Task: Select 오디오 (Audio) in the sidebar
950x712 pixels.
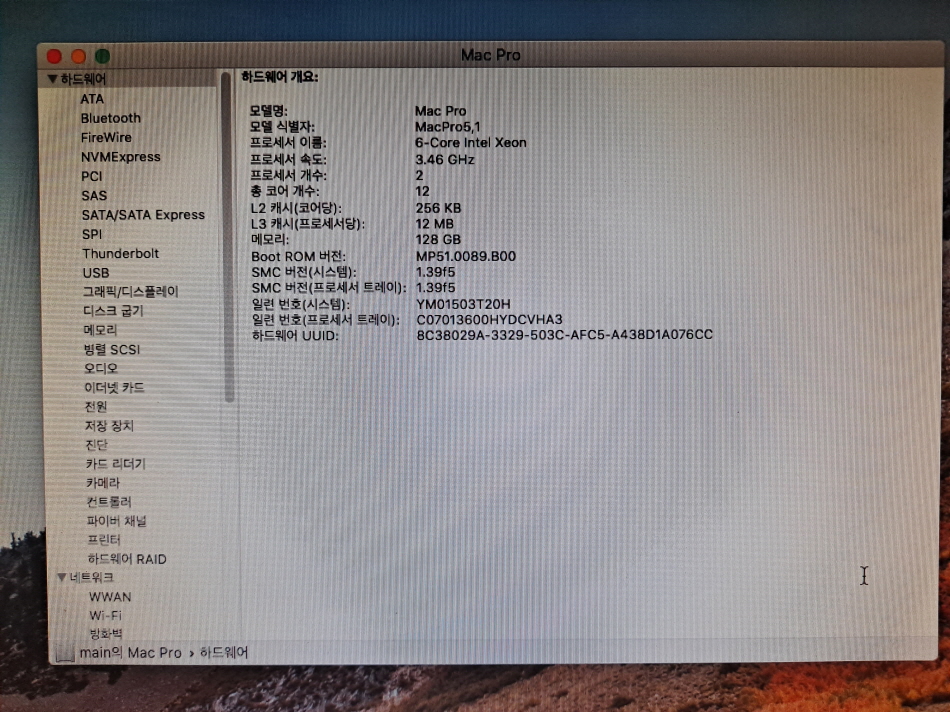Action: [x=99, y=368]
